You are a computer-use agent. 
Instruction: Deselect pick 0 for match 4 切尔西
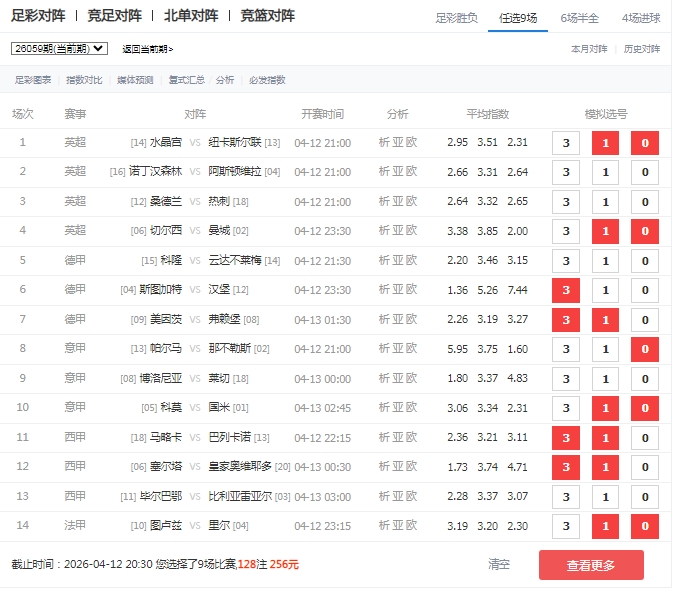click(x=645, y=231)
